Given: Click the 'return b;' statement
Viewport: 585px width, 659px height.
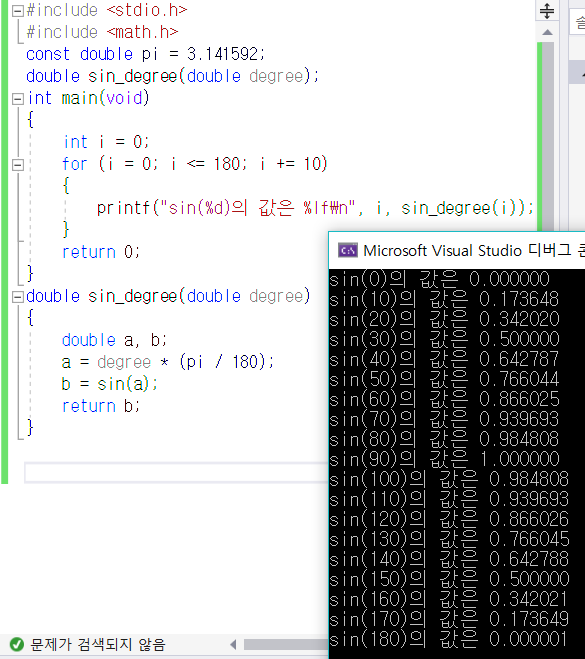Looking at the screenshot, I should (101, 406).
